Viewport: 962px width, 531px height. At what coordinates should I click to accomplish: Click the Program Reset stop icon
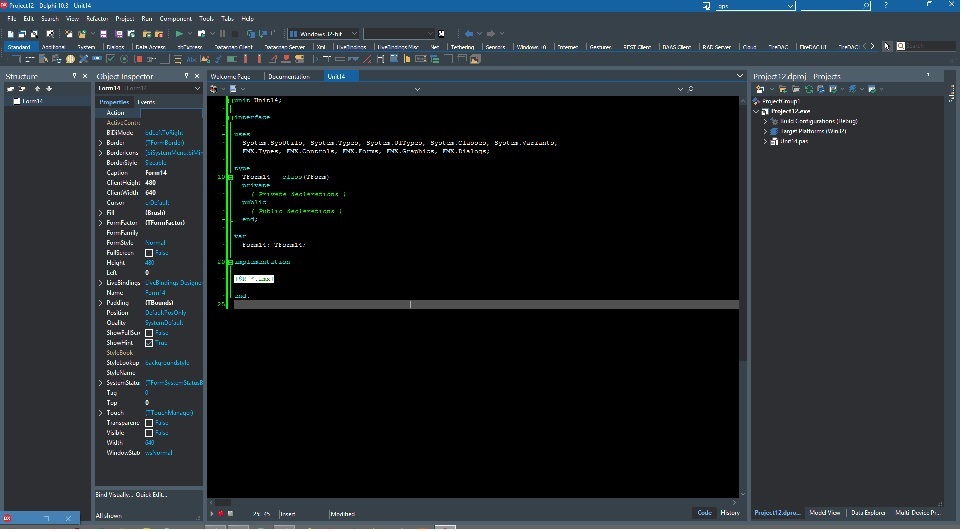234,34
